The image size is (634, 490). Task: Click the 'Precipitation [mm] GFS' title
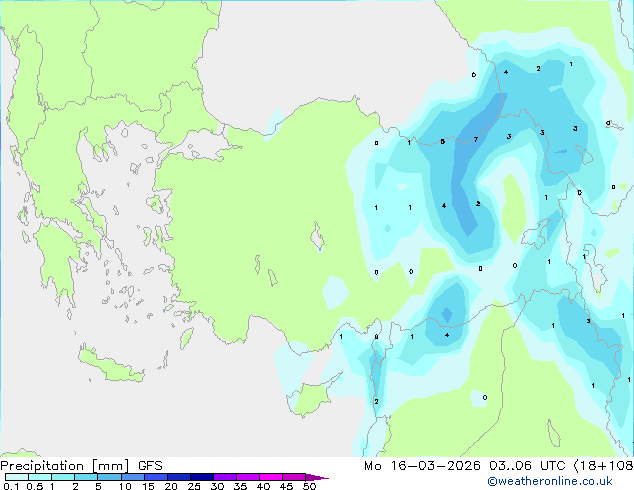click(81, 466)
